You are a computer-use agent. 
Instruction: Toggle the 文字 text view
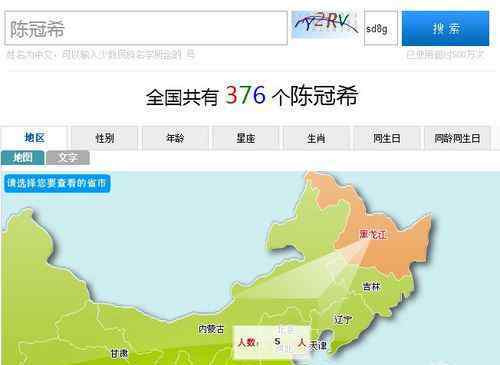click(68, 157)
